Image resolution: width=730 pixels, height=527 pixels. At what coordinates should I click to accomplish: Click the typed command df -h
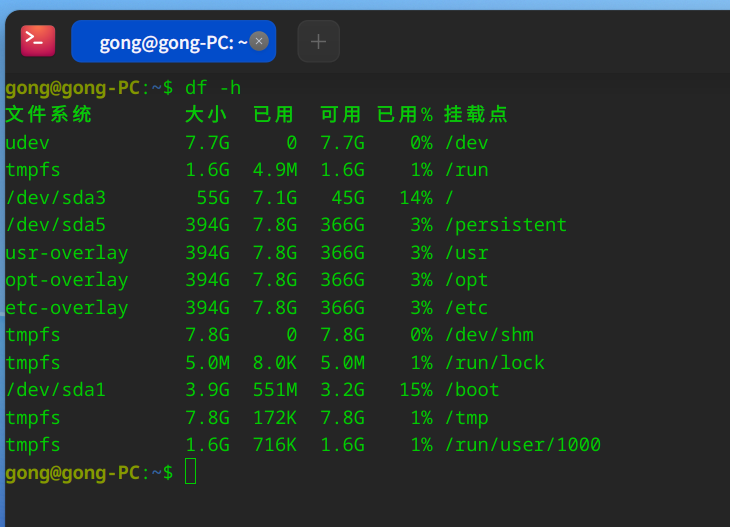click(x=213, y=88)
